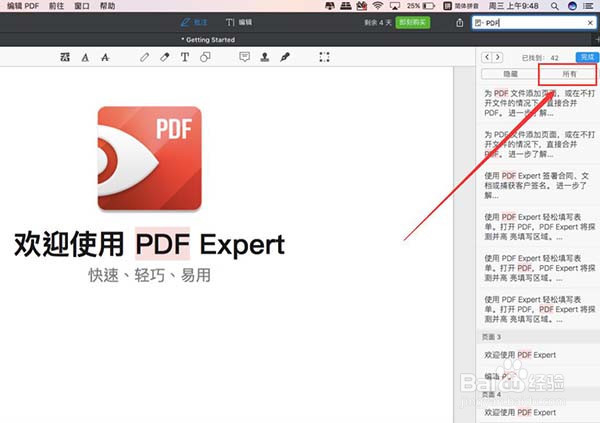Select the pen drawing tool
The height and width of the screenshot is (423, 600).
coord(144,57)
